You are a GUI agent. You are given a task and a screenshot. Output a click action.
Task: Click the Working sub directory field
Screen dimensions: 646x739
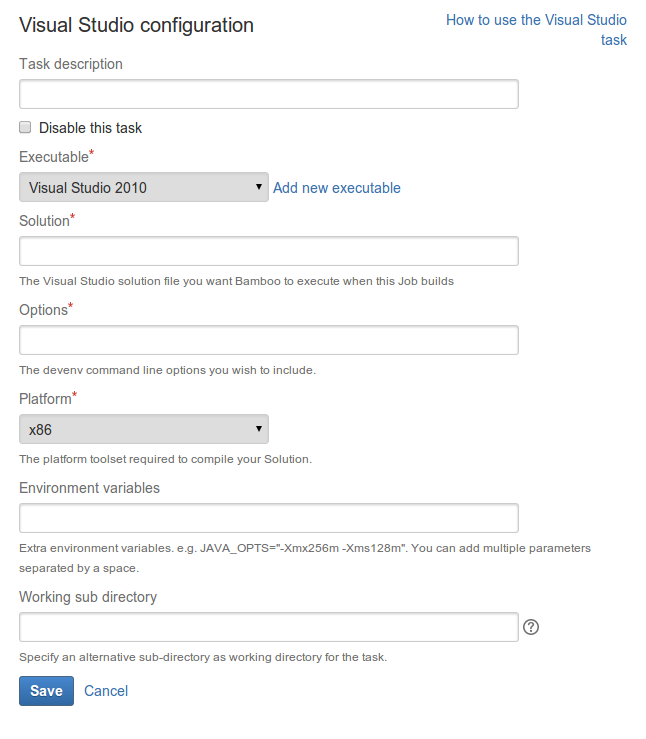(x=269, y=627)
